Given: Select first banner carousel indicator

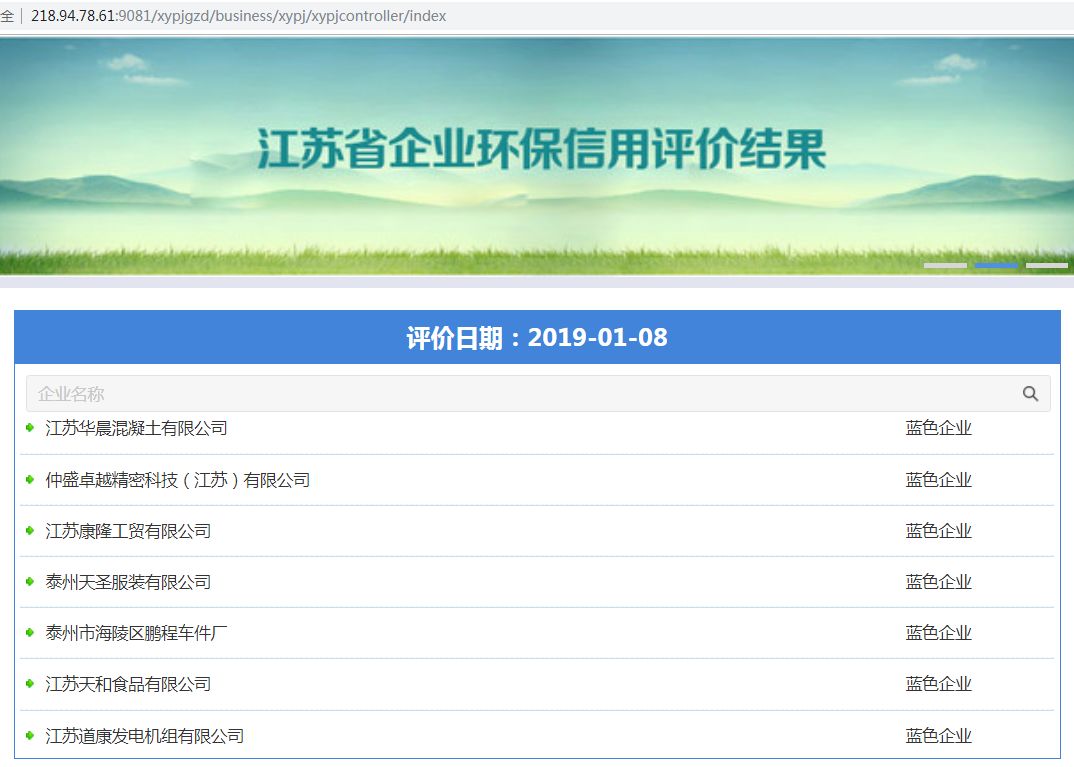Looking at the screenshot, I should [x=945, y=265].
